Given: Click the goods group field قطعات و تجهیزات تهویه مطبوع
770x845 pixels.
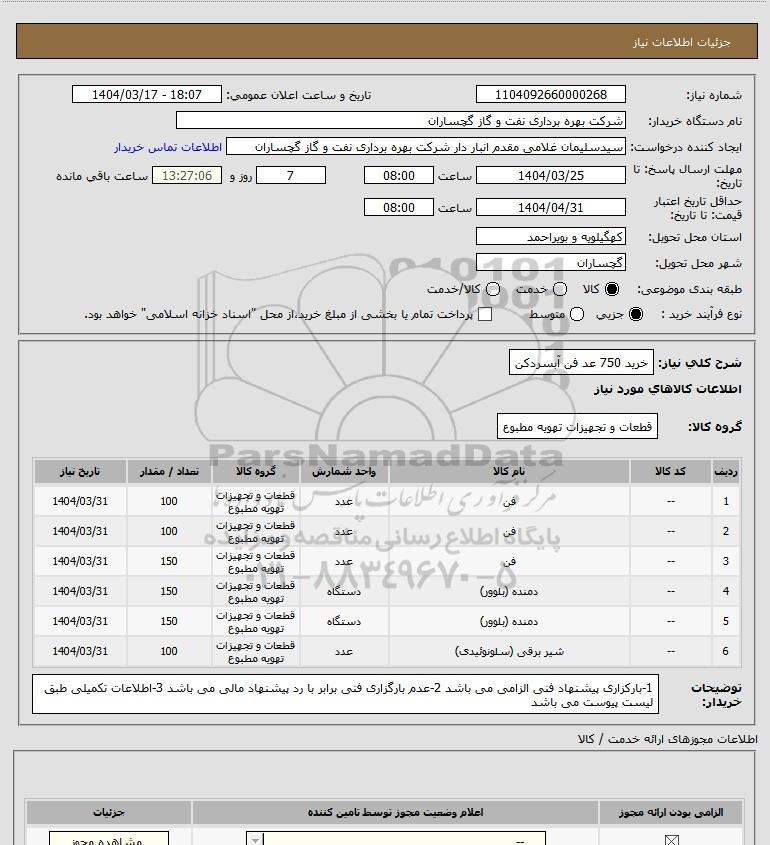Looking at the screenshot, I should coord(577,426).
